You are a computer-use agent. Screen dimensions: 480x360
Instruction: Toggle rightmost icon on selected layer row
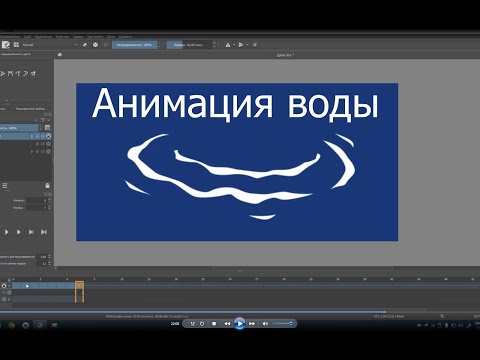coord(48,136)
